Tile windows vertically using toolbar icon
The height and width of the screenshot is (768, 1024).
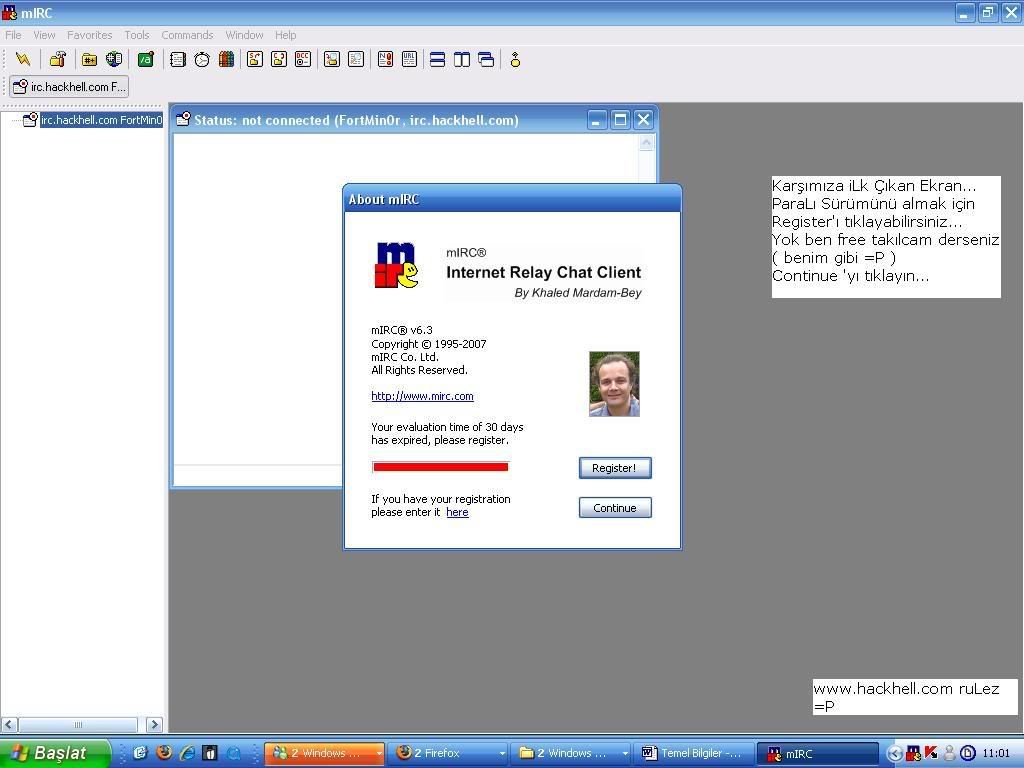[x=462, y=60]
